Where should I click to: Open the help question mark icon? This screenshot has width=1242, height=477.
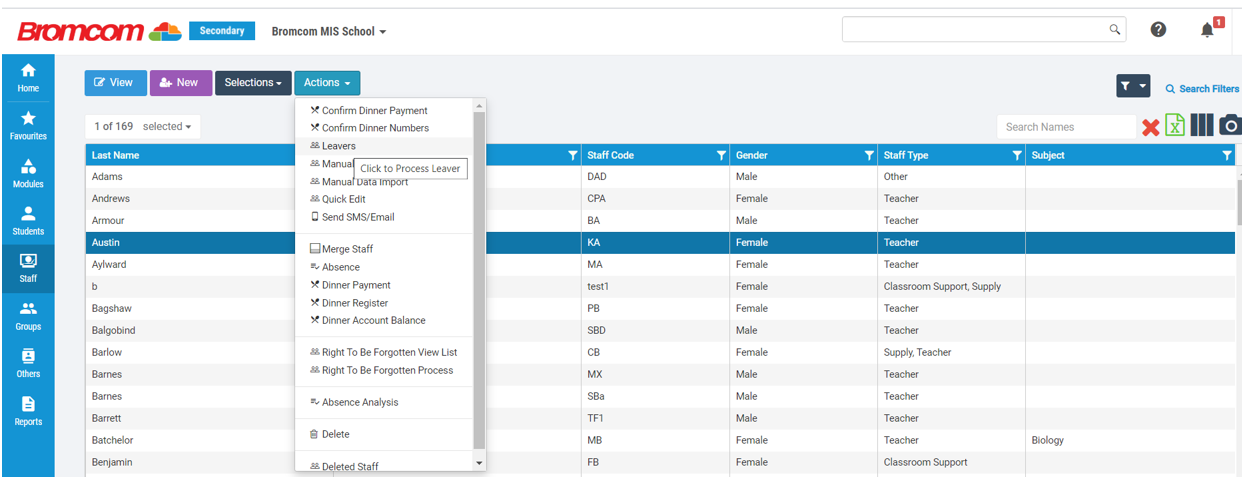point(1158,30)
